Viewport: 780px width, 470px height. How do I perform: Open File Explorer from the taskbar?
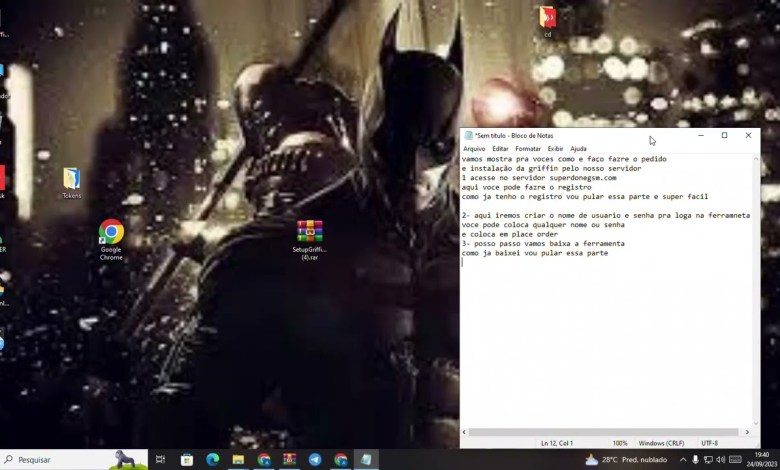tap(238, 460)
